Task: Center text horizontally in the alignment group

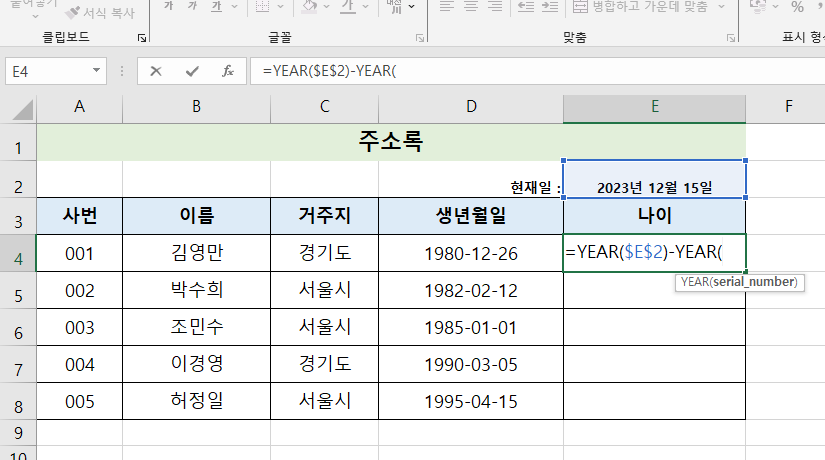Action: 471,6
